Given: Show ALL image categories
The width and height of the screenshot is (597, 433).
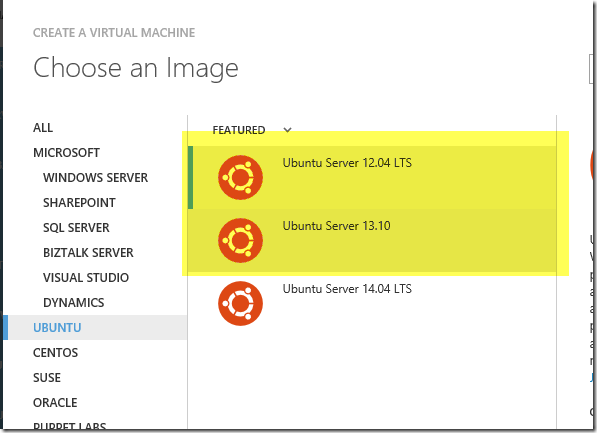Looking at the screenshot, I should [x=43, y=128].
